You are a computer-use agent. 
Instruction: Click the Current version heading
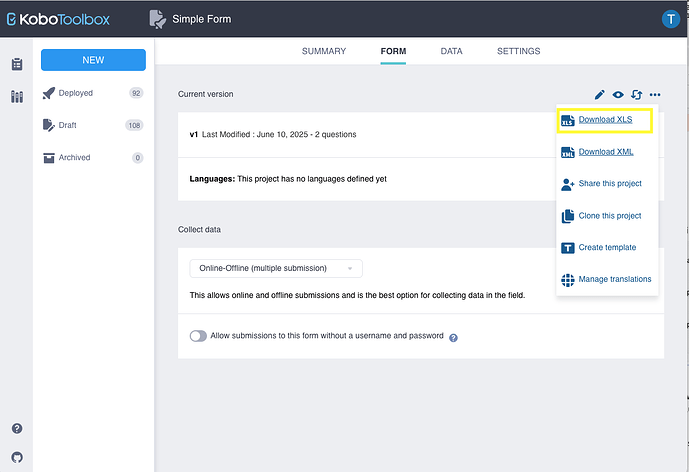click(205, 94)
